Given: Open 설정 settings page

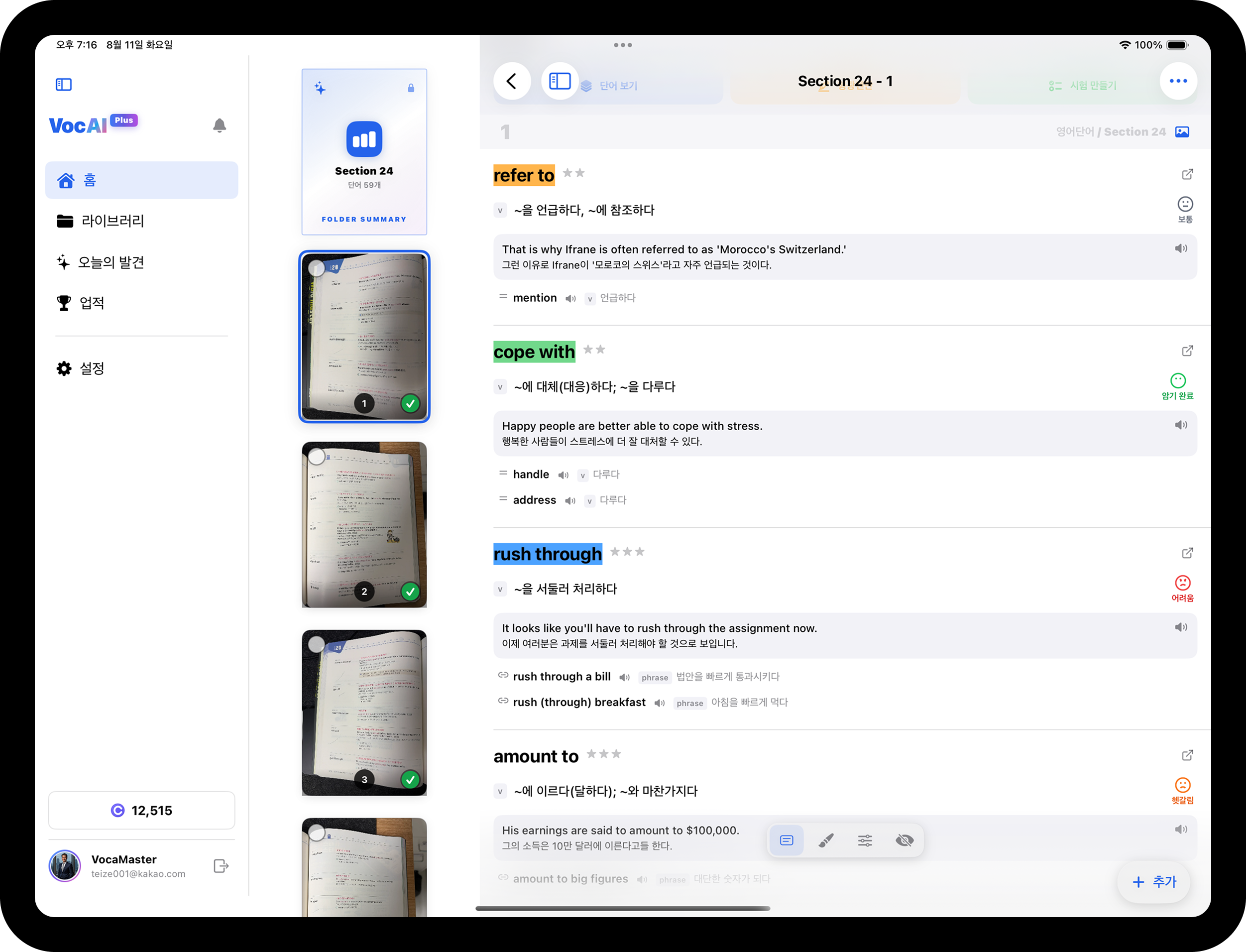Looking at the screenshot, I should pyautogui.click(x=141, y=369).
